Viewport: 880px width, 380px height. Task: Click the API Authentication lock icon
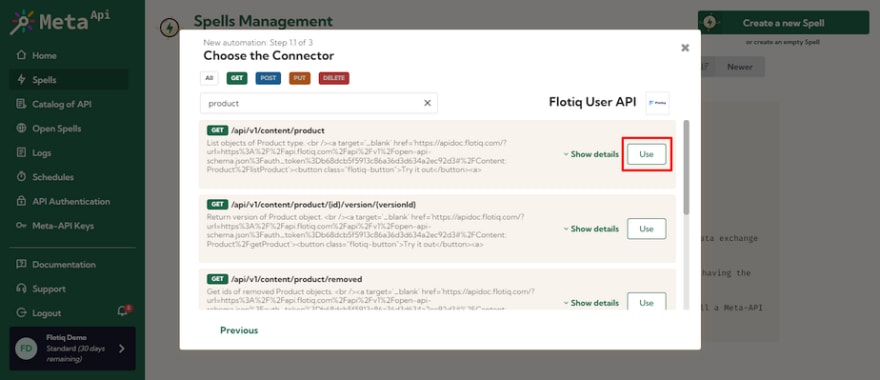tap(21, 201)
